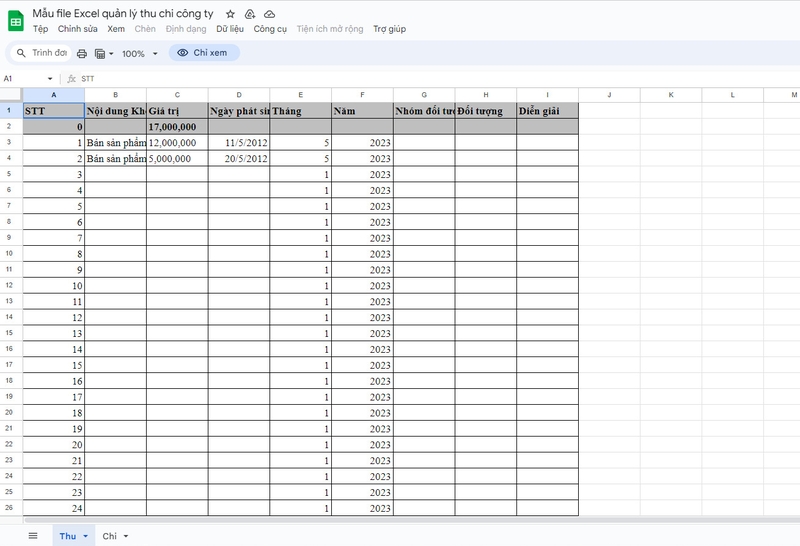Click the 11/5/2012 date cell
This screenshot has width=800, height=546.
239,143
